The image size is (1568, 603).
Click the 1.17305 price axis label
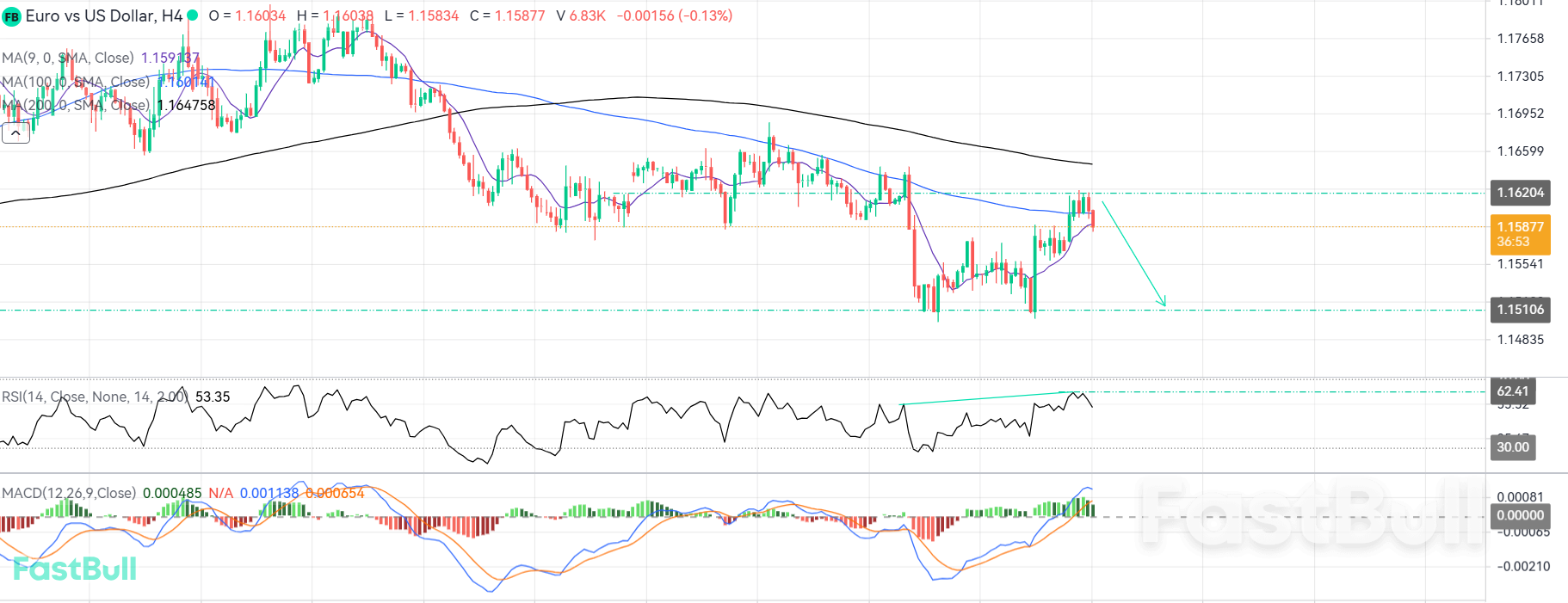[1521, 77]
